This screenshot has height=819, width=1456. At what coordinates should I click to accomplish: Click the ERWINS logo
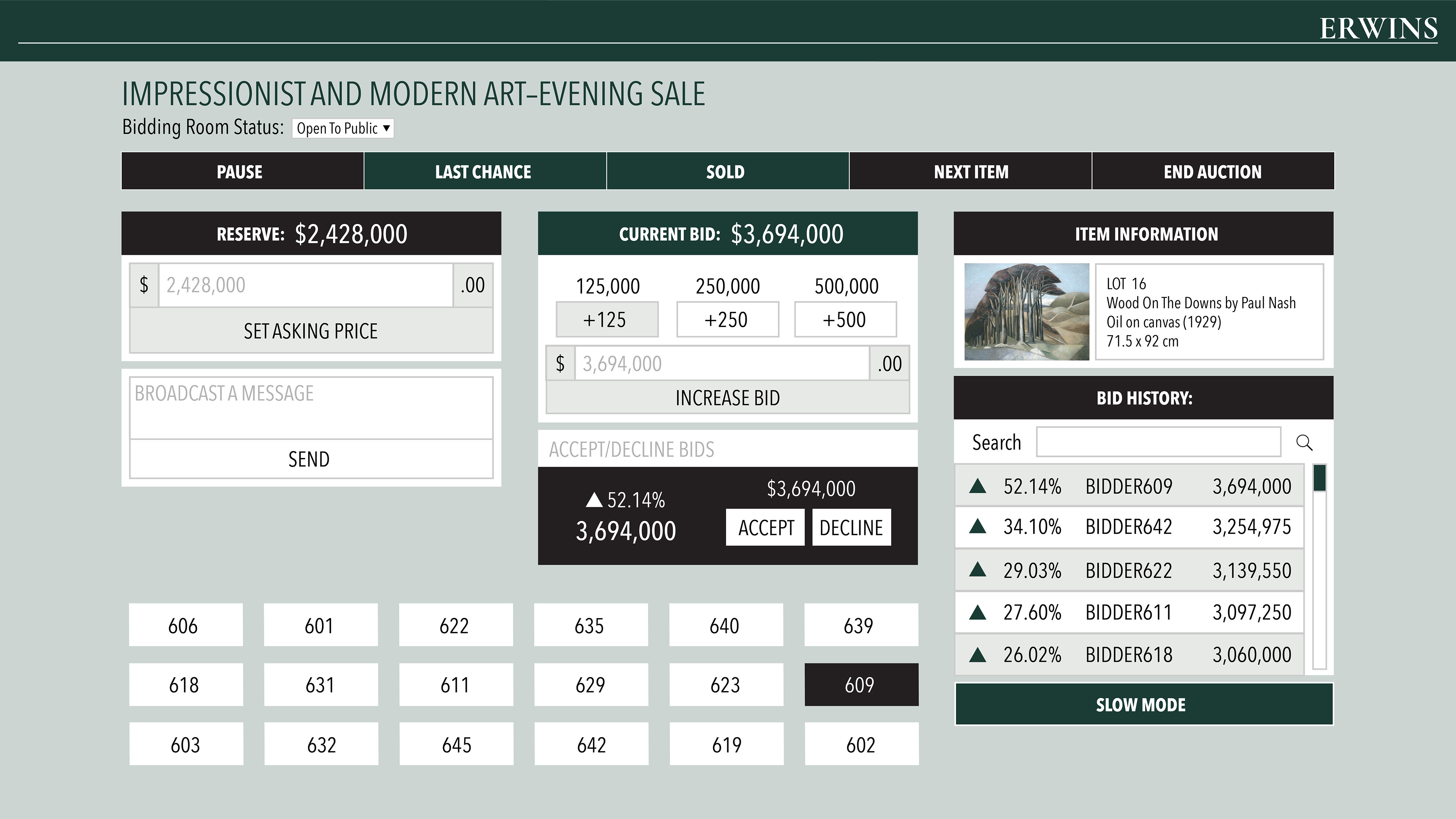1378,29
